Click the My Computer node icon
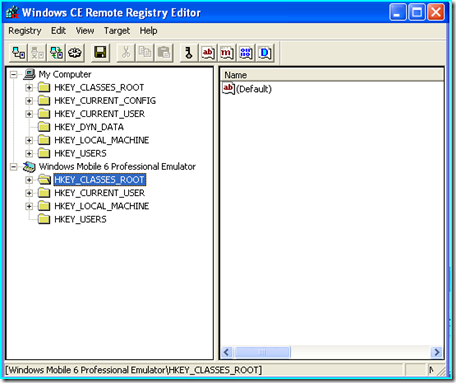 coord(29,74)
